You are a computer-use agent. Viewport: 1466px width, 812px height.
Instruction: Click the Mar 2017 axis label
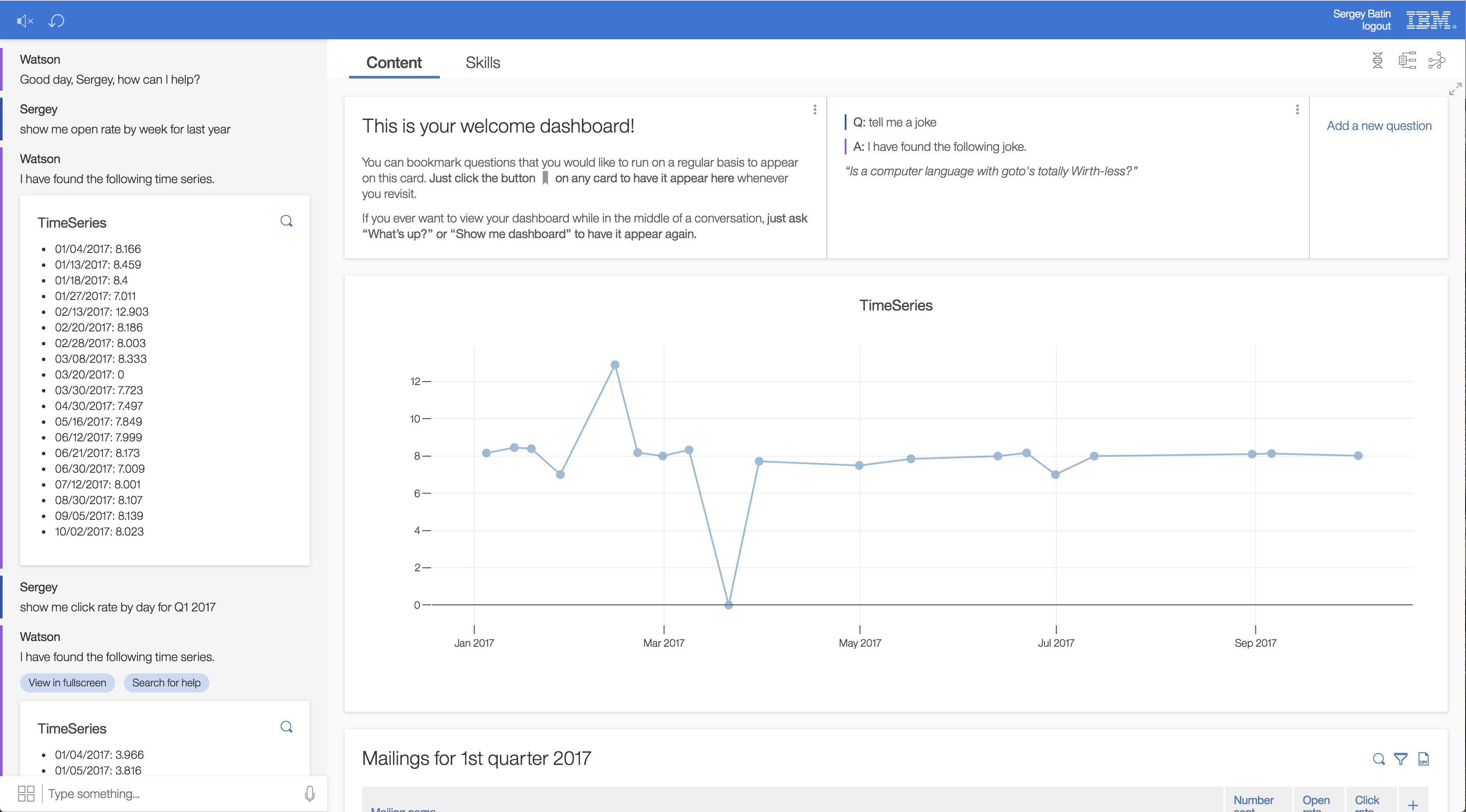coord(664,643)
